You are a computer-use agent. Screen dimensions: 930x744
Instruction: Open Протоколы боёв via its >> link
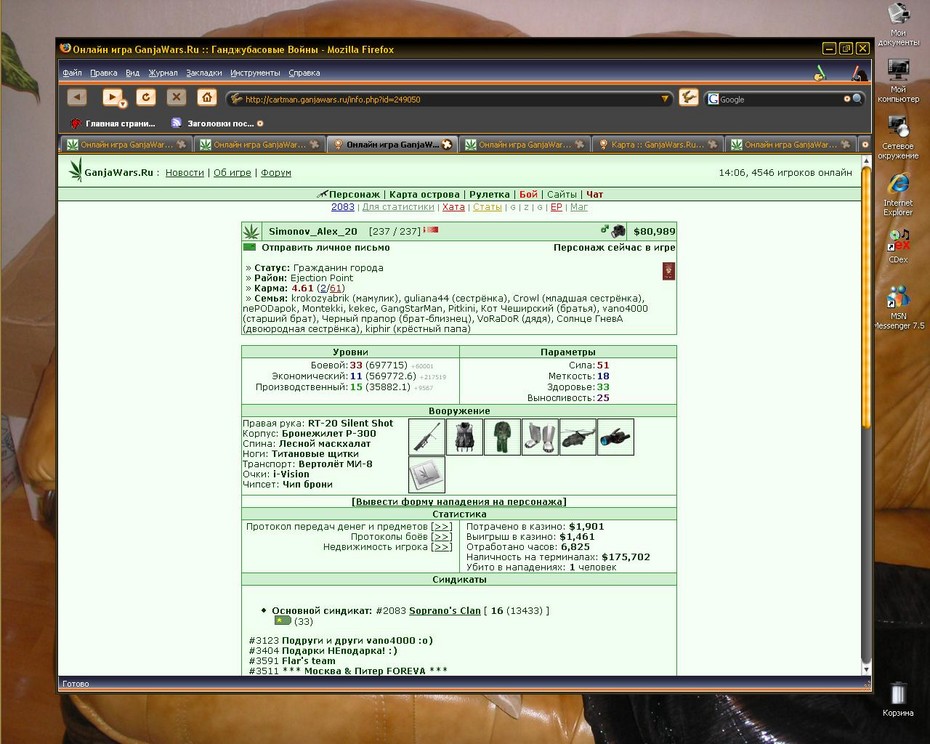[441, 536]
